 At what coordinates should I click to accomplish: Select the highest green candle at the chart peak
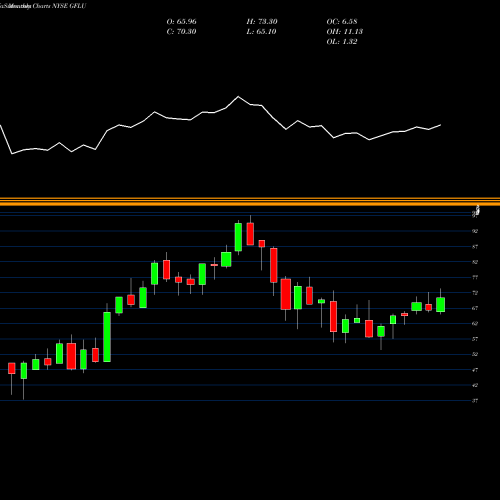(x=238, y=237)
